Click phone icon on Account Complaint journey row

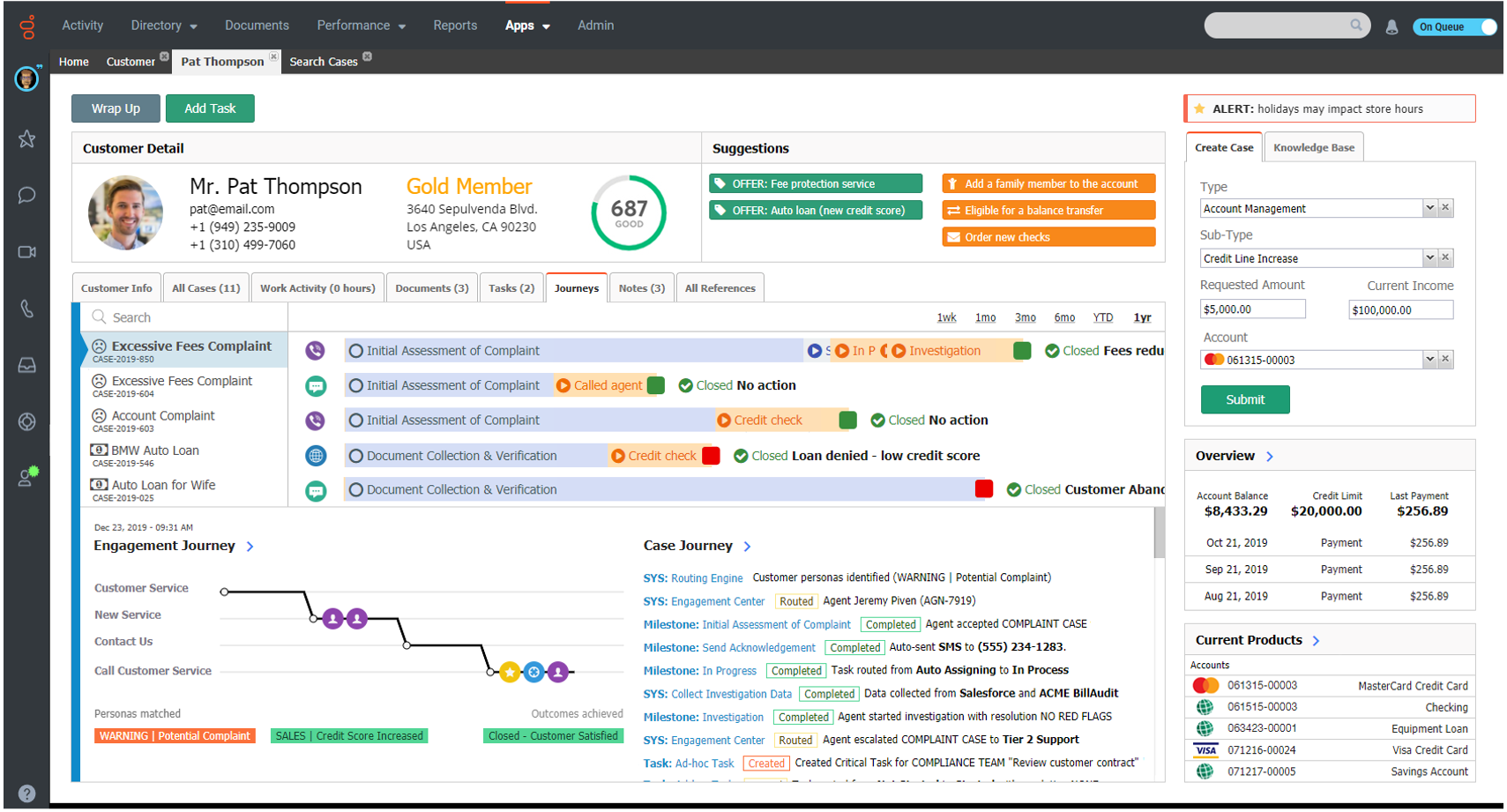point(315,421)
